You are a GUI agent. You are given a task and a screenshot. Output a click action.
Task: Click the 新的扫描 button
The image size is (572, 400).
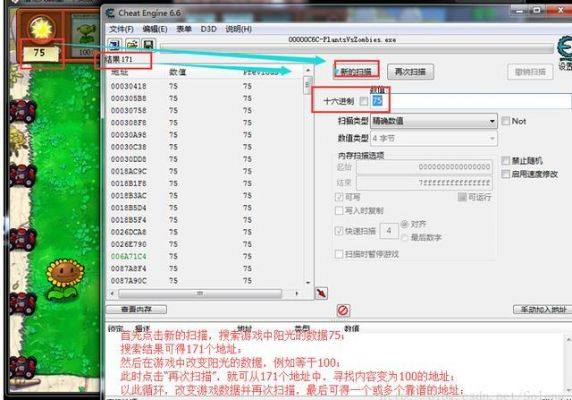[x=356, y=71]
